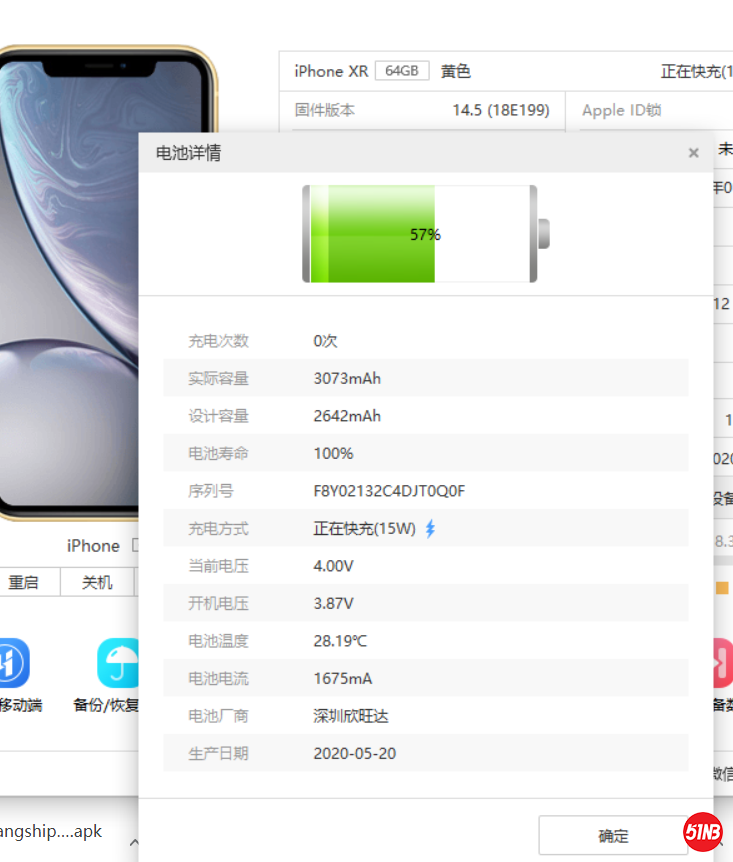Open the 备份/恢复 umbrella icon
The image size is (733, 862).
pos(118,664)
